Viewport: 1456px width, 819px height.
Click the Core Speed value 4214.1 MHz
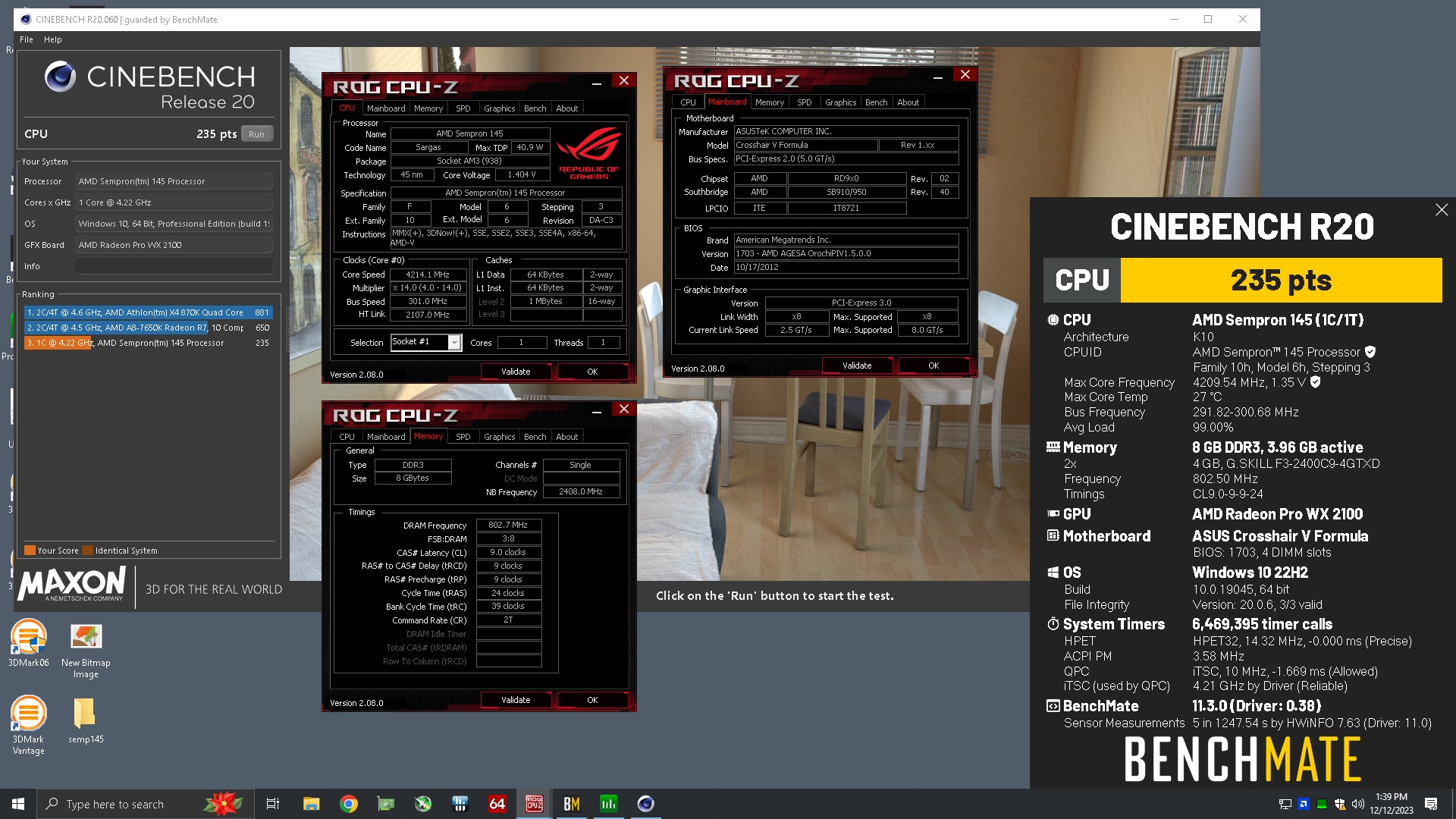pyautogui.click(x=428, y=275)
